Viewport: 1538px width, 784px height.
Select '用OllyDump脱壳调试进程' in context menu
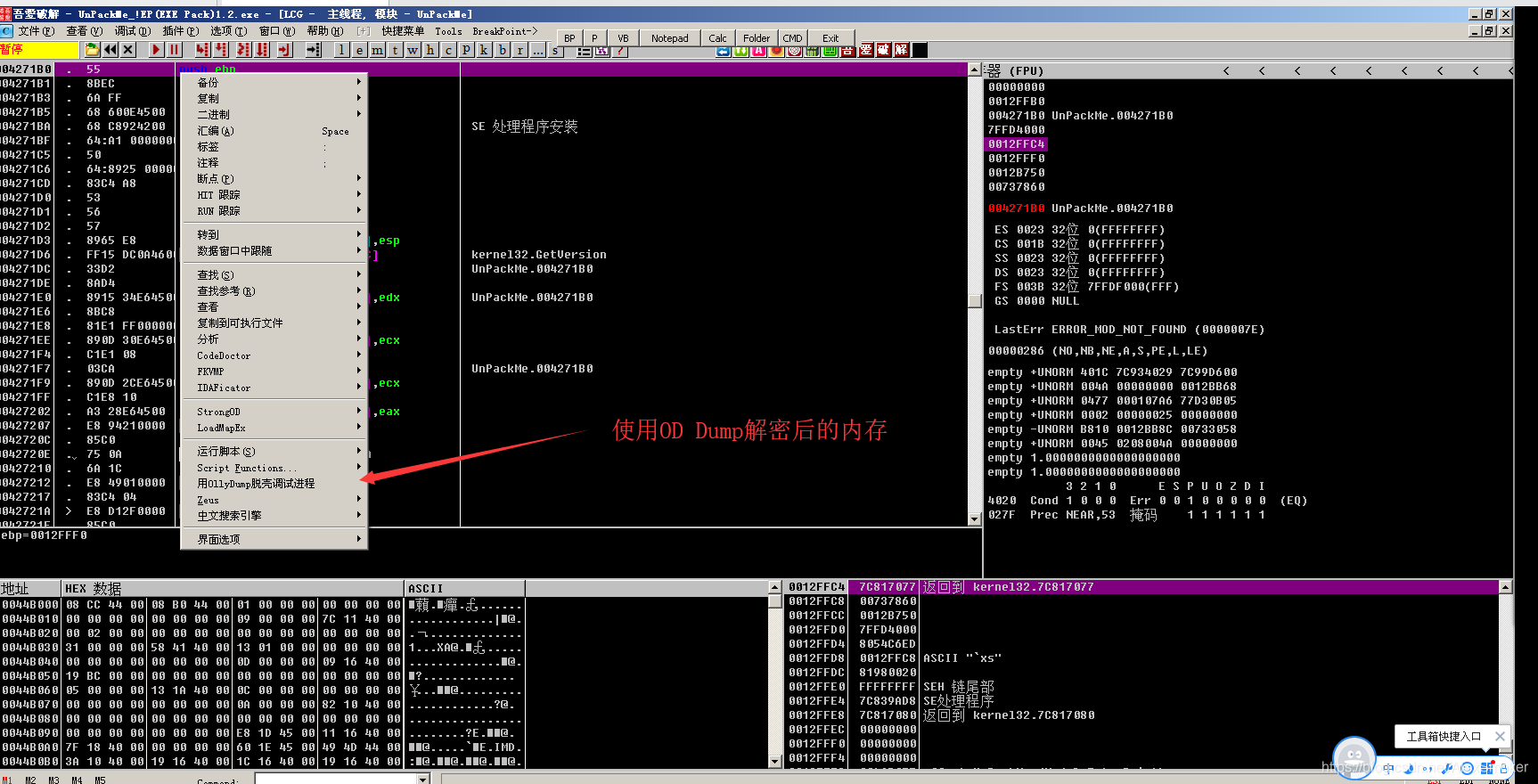tap(274, 484)
